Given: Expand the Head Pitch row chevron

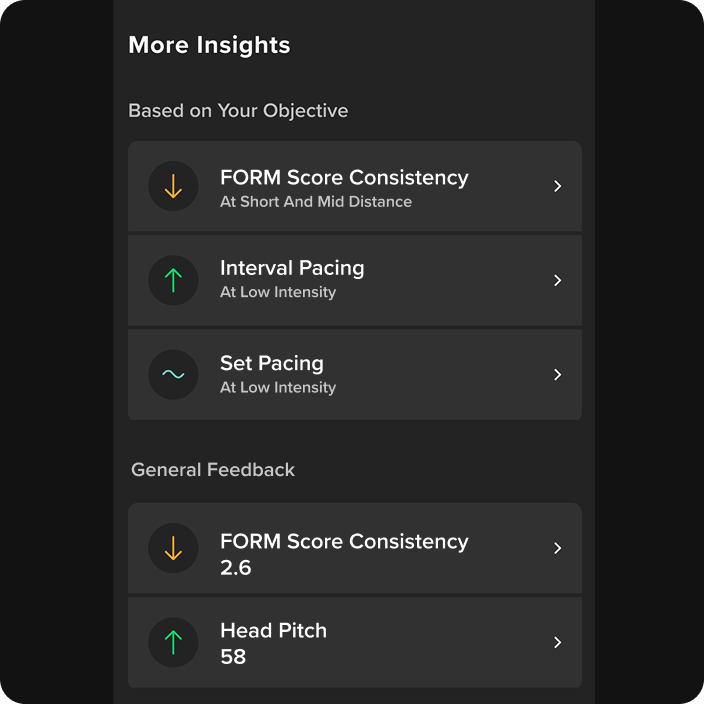Looking at the screenshot, I should coord(557,642).
